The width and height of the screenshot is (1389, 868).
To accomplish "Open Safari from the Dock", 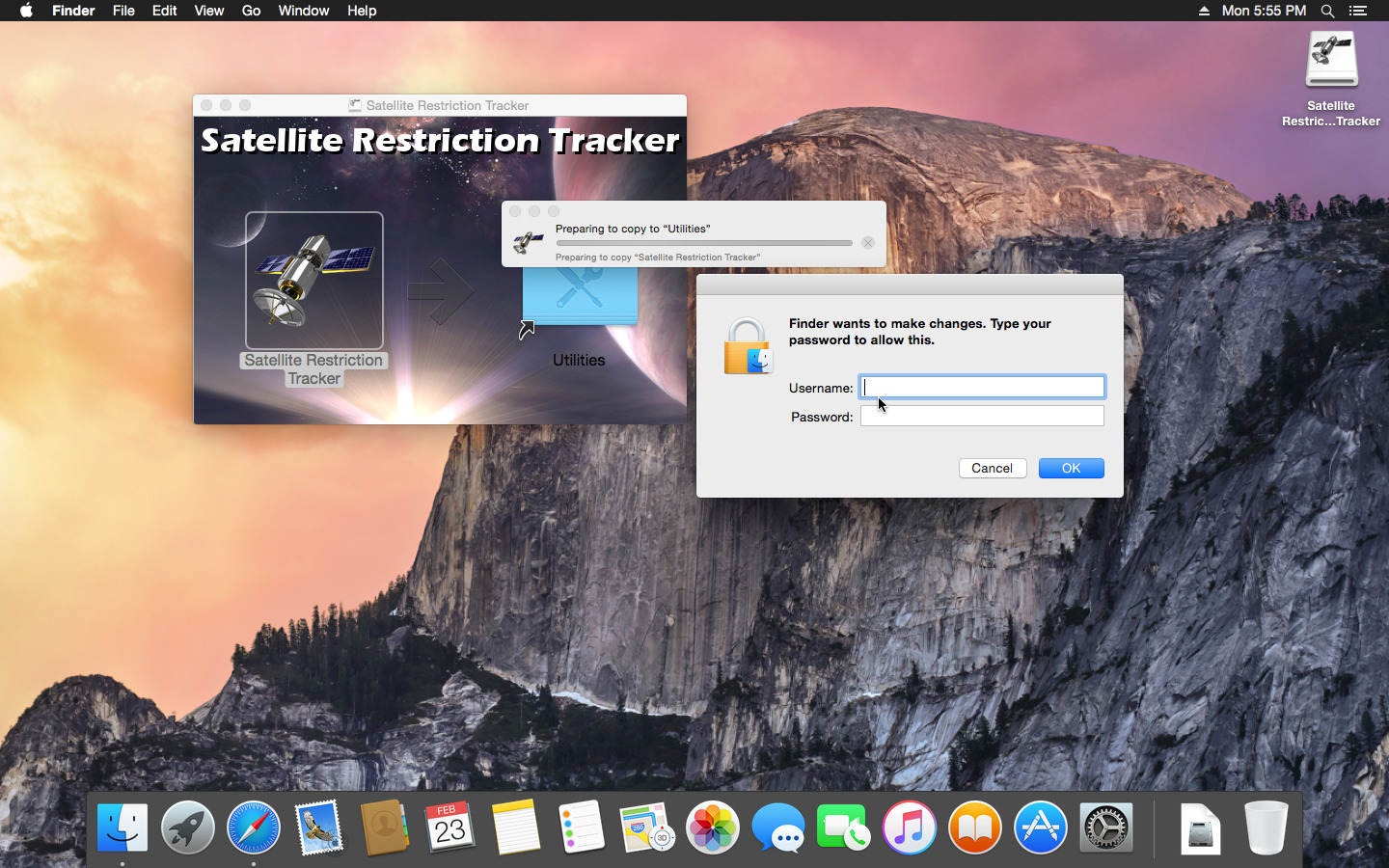I will [254, 827].
